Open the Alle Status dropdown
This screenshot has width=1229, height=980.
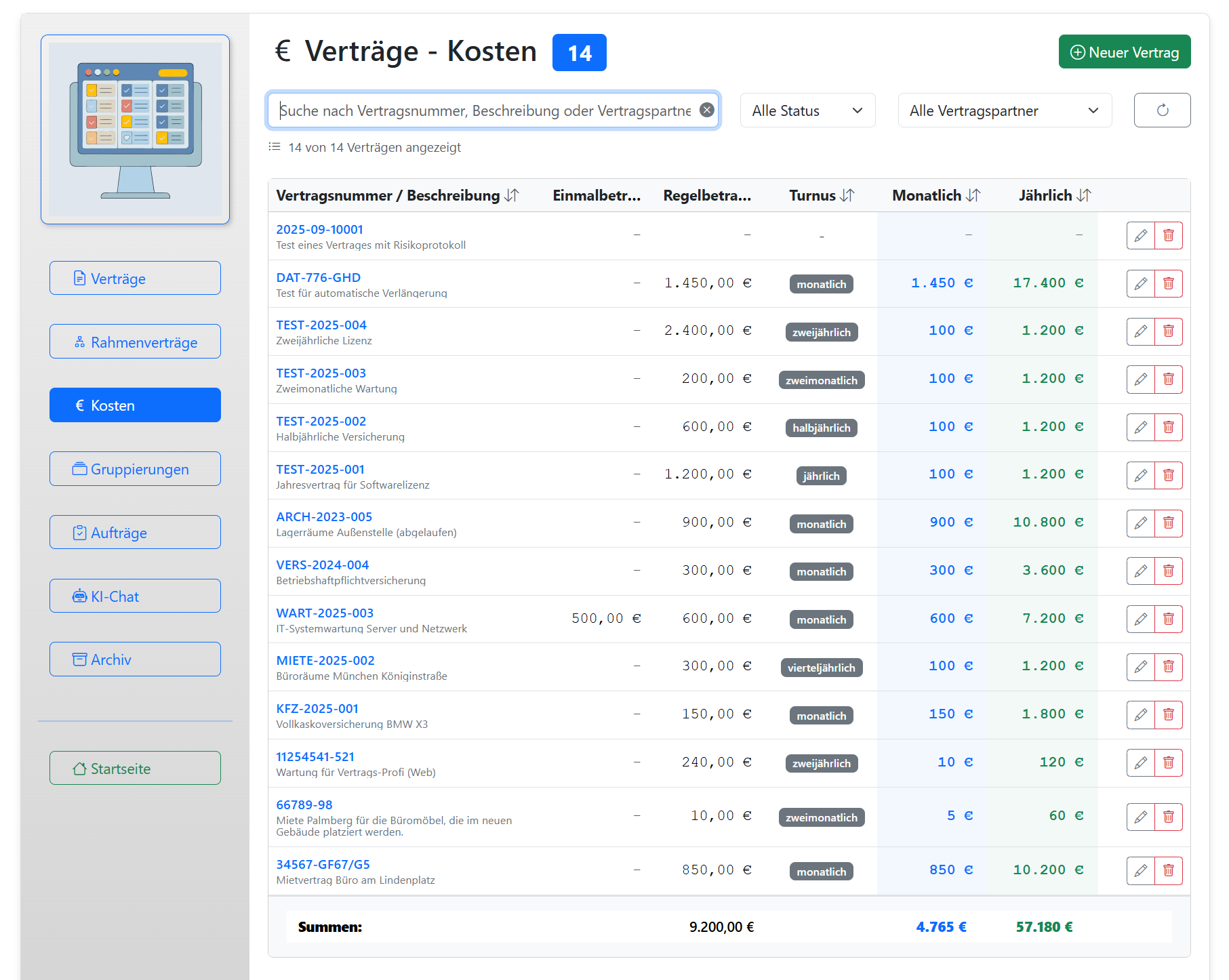point(807,110)
